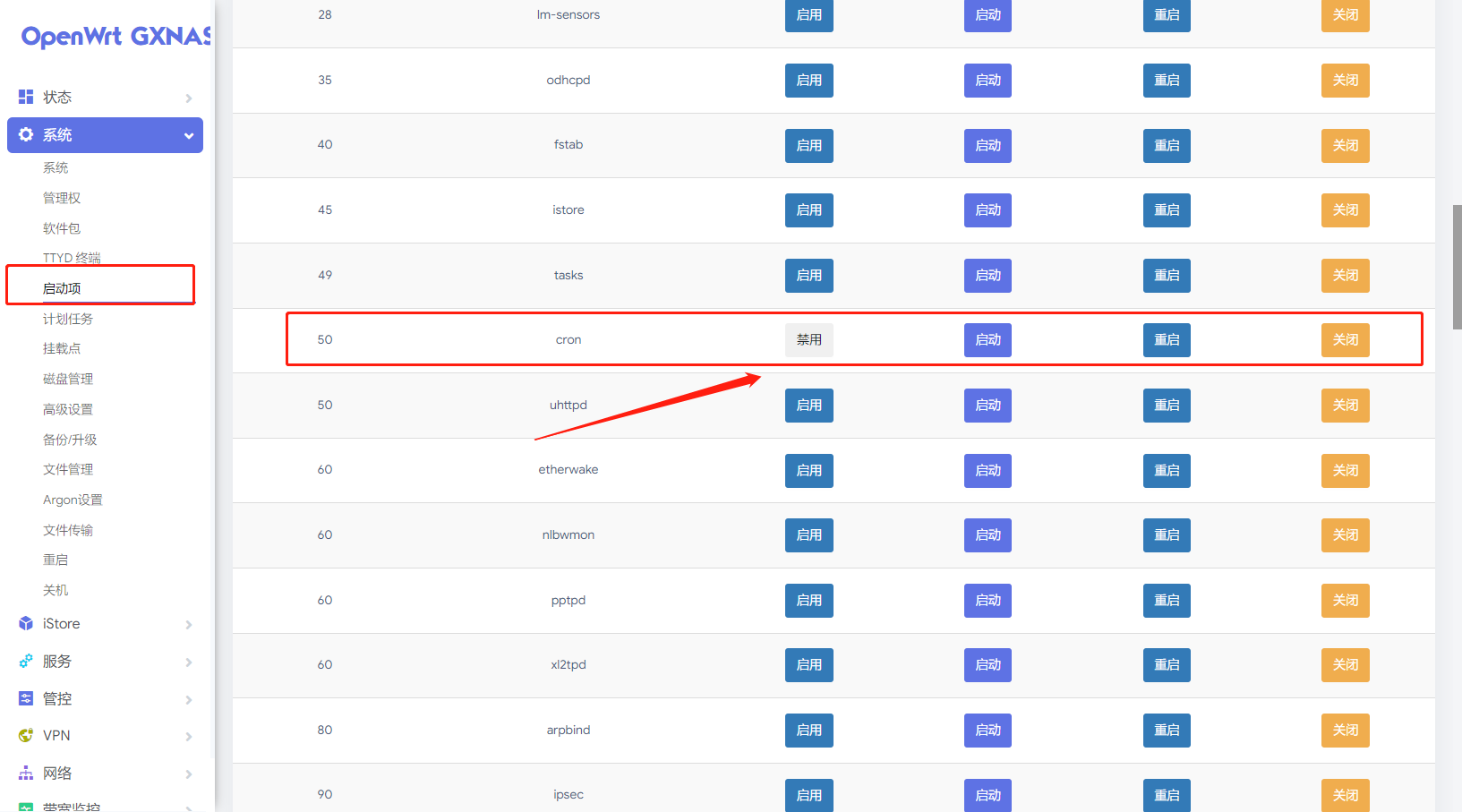Start the fstab service with 启动
Screen dimensions: 1462x812
pos(987,145)
